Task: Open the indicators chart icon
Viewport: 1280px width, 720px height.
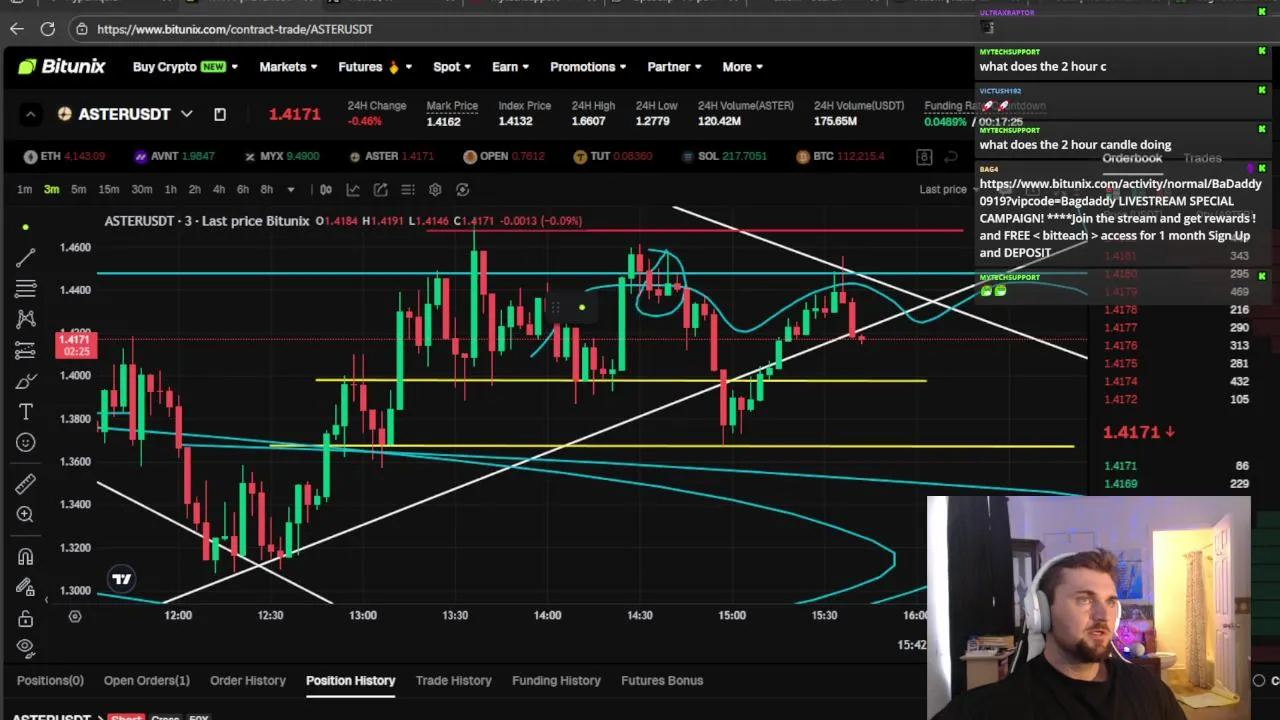Action: click(x=353, y=189)
